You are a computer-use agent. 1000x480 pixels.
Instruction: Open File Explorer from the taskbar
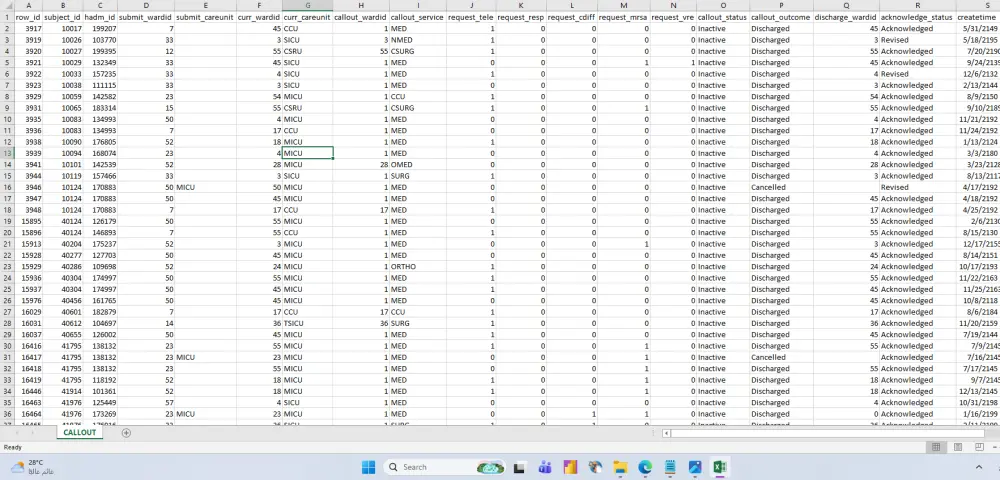pos(620,467)
